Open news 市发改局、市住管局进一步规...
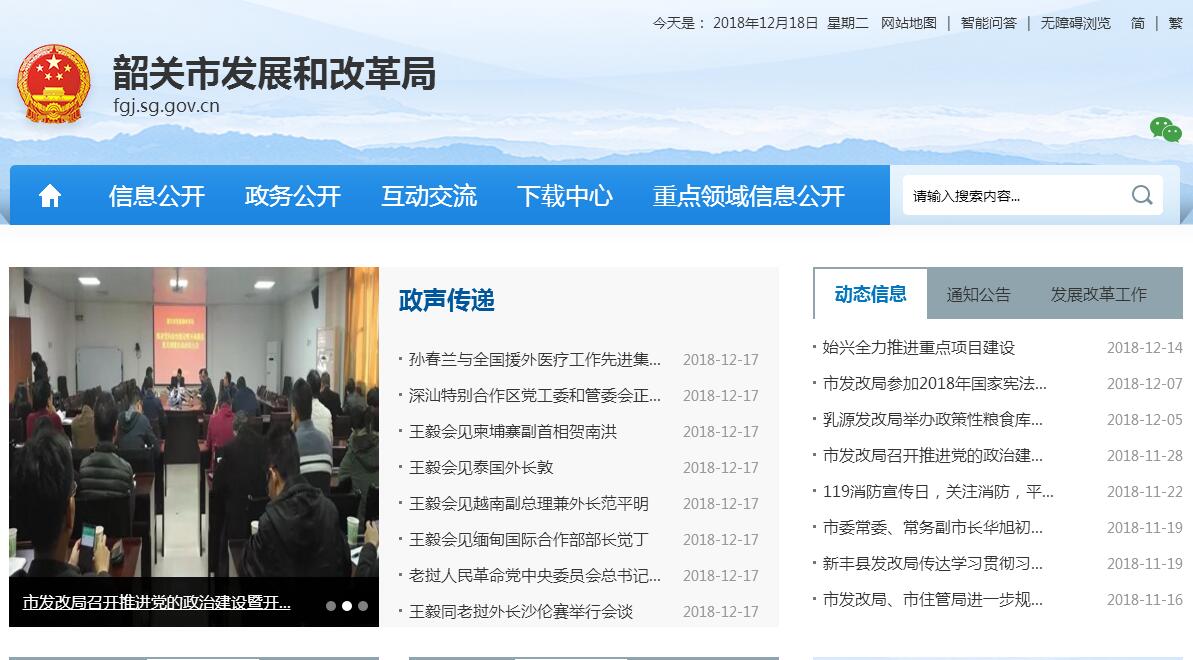 933,599
